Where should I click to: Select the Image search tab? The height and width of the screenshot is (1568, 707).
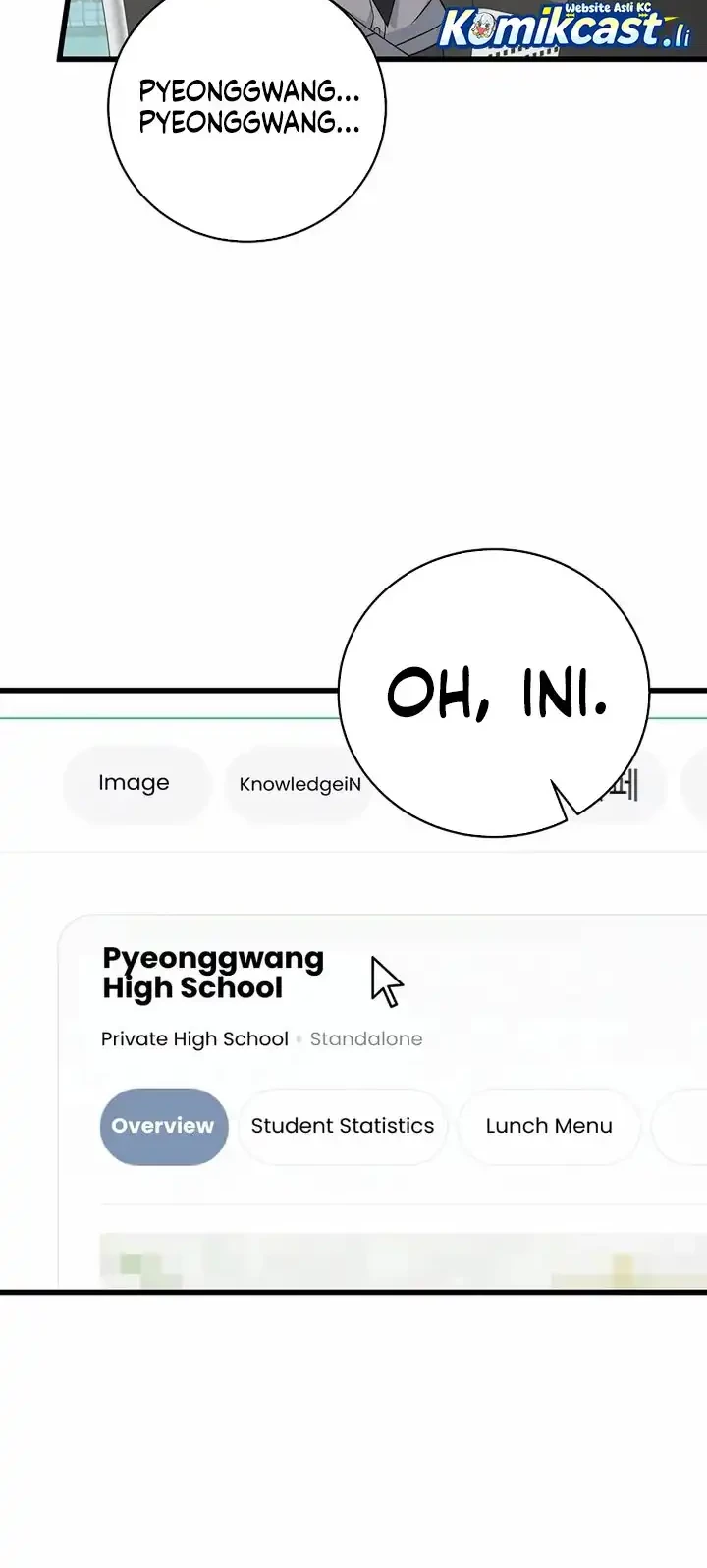click(x=136, y=784)
